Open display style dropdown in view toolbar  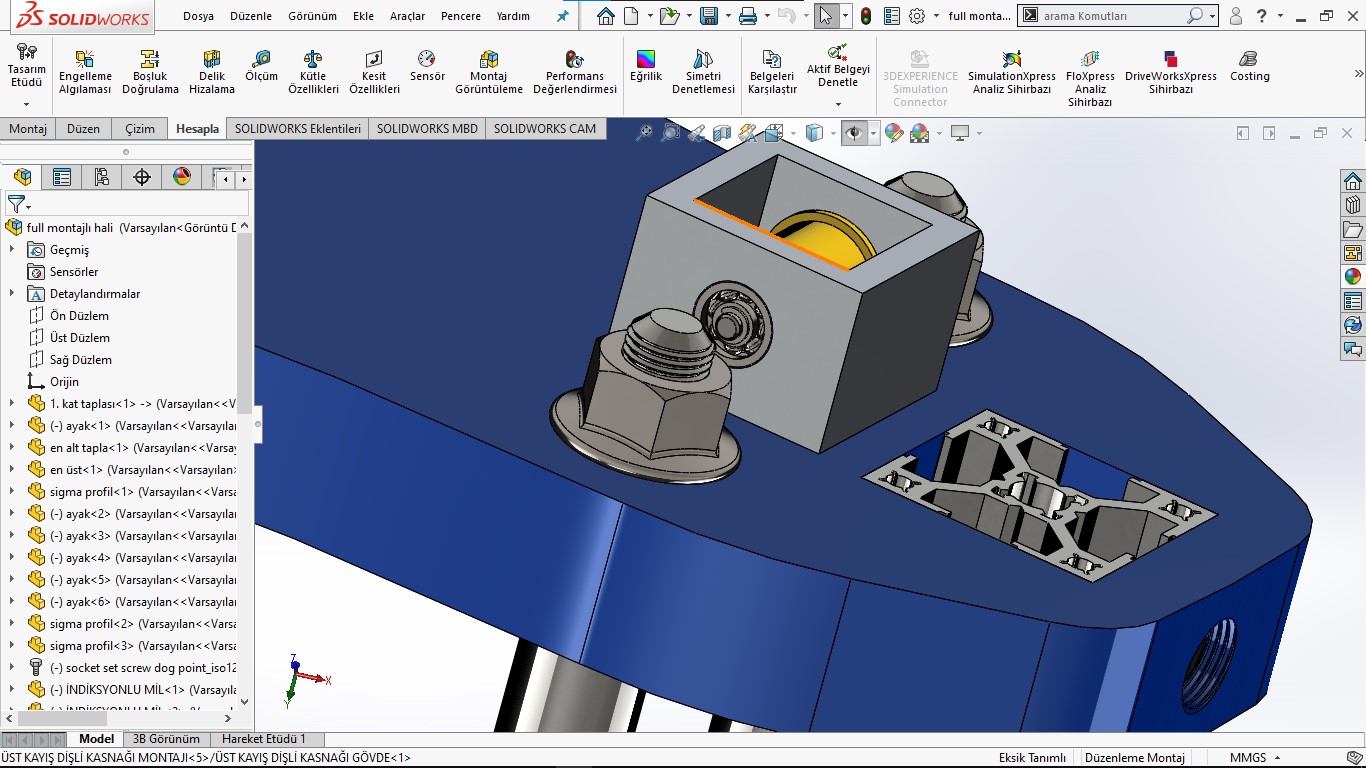pos(832,133)
